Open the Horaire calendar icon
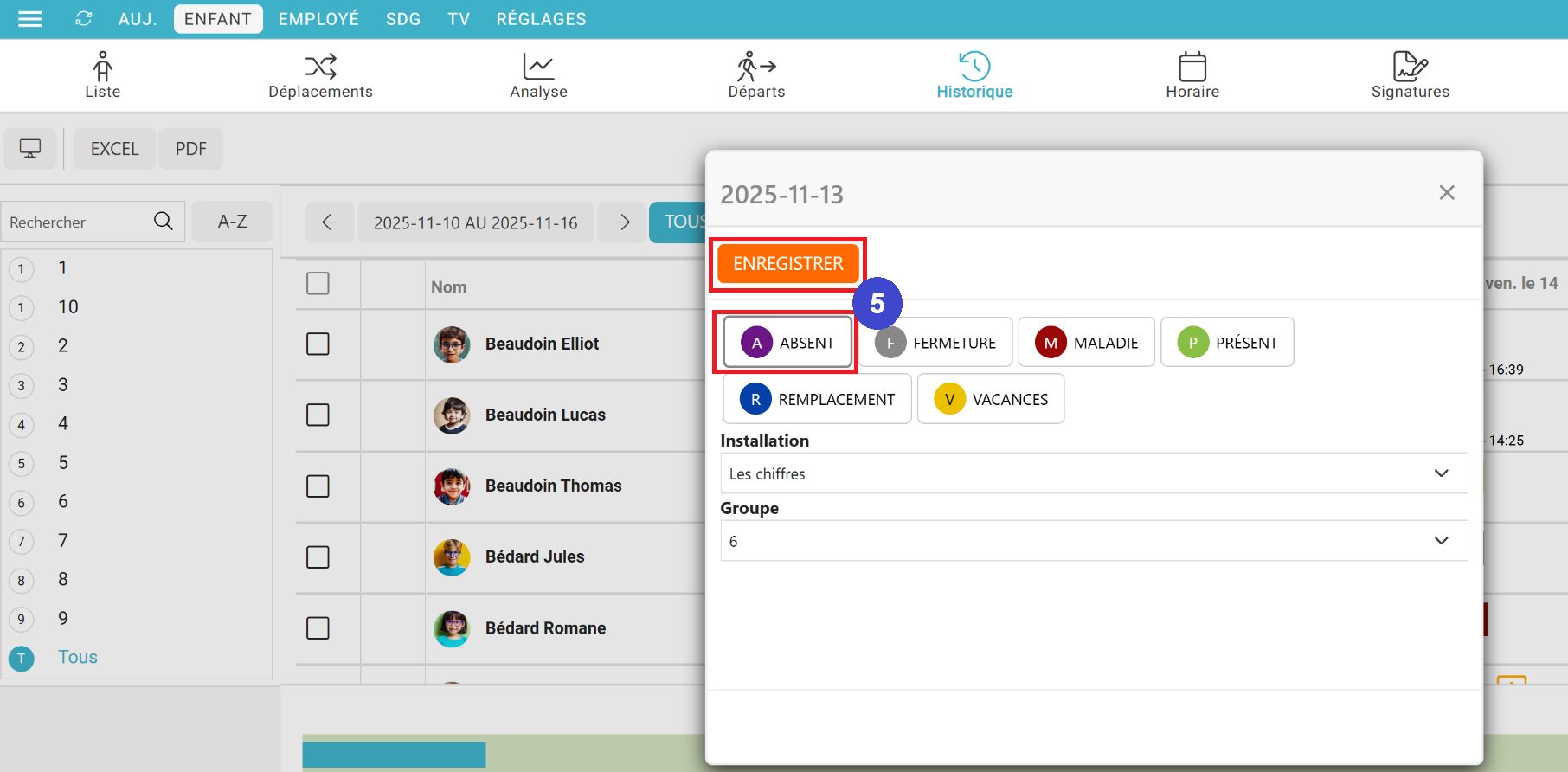The height and width of the screenshot is (772, 1568). click(x=1192, y=67)
